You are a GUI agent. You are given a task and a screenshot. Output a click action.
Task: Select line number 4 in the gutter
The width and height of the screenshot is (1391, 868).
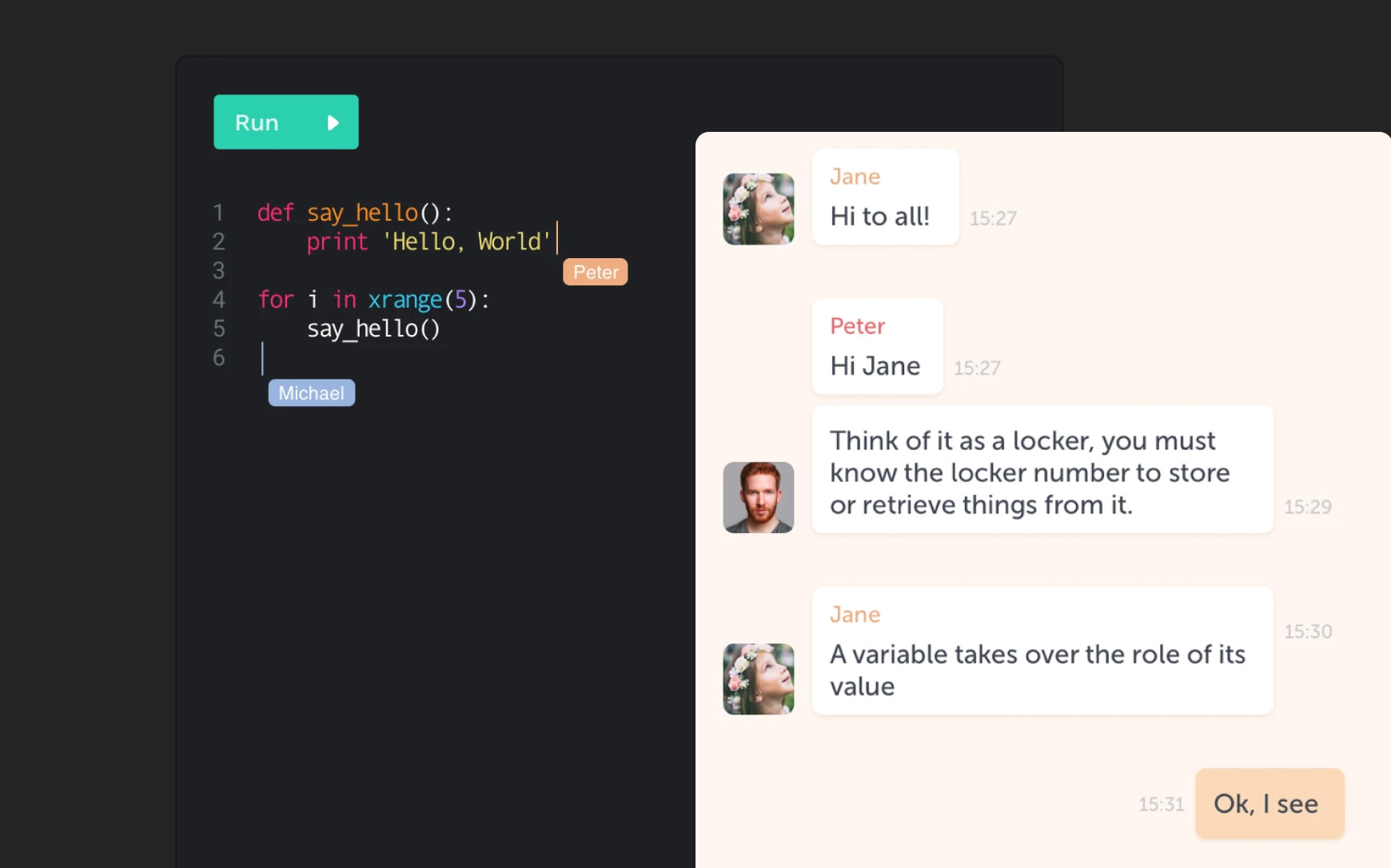218,300
